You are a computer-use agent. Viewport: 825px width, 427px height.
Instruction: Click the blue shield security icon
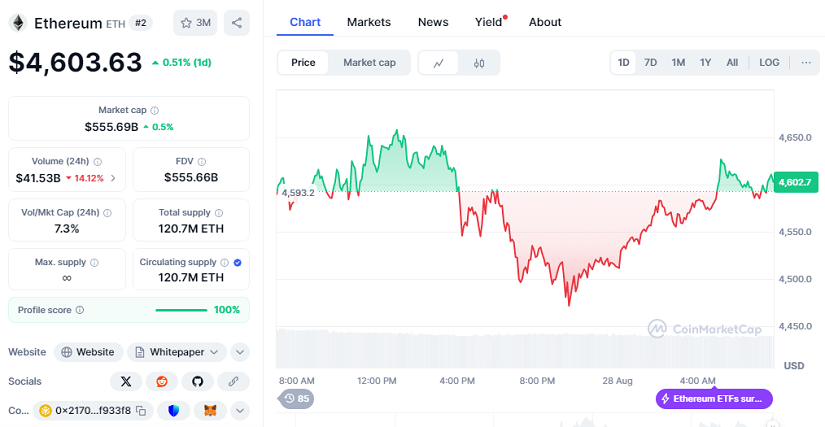tap(174, 410)
